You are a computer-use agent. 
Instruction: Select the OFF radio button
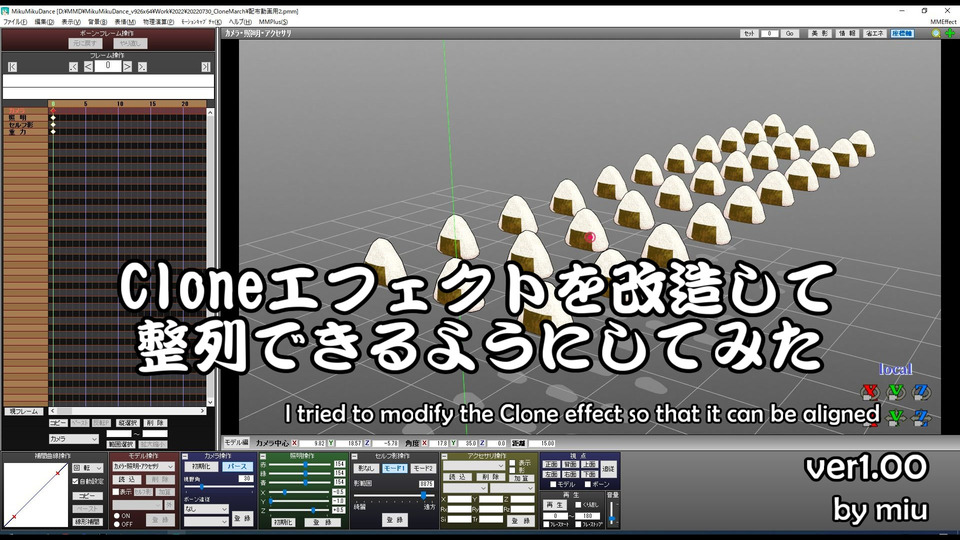coord(117,524)
